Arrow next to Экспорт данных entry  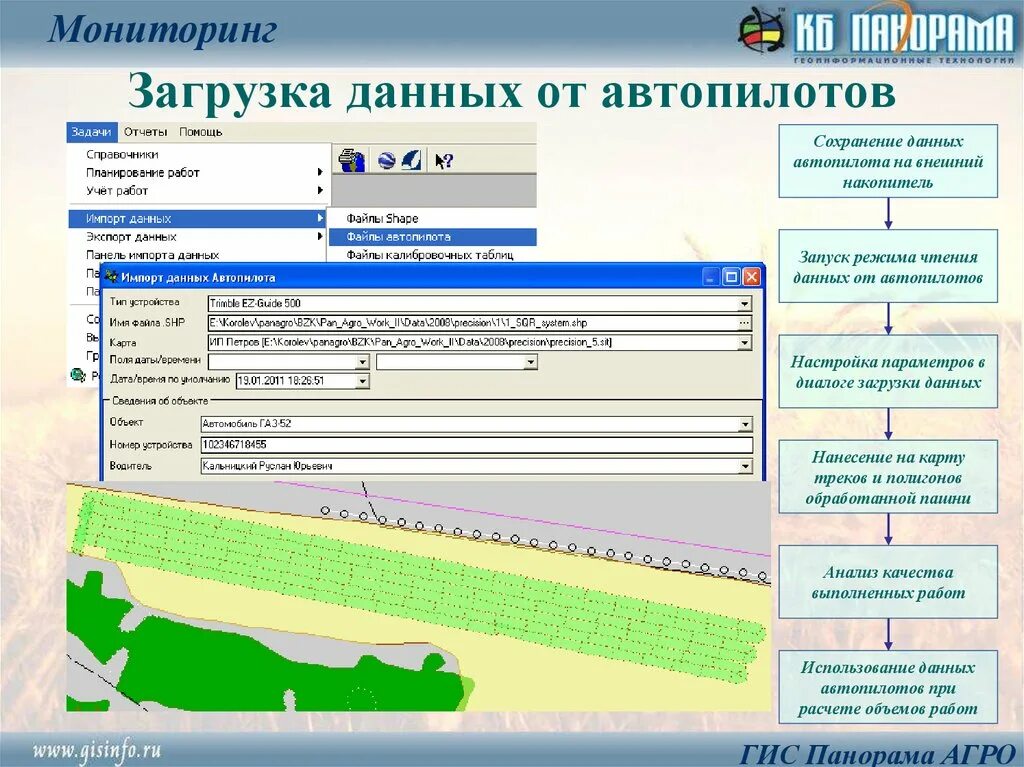[x=320, y=237]
